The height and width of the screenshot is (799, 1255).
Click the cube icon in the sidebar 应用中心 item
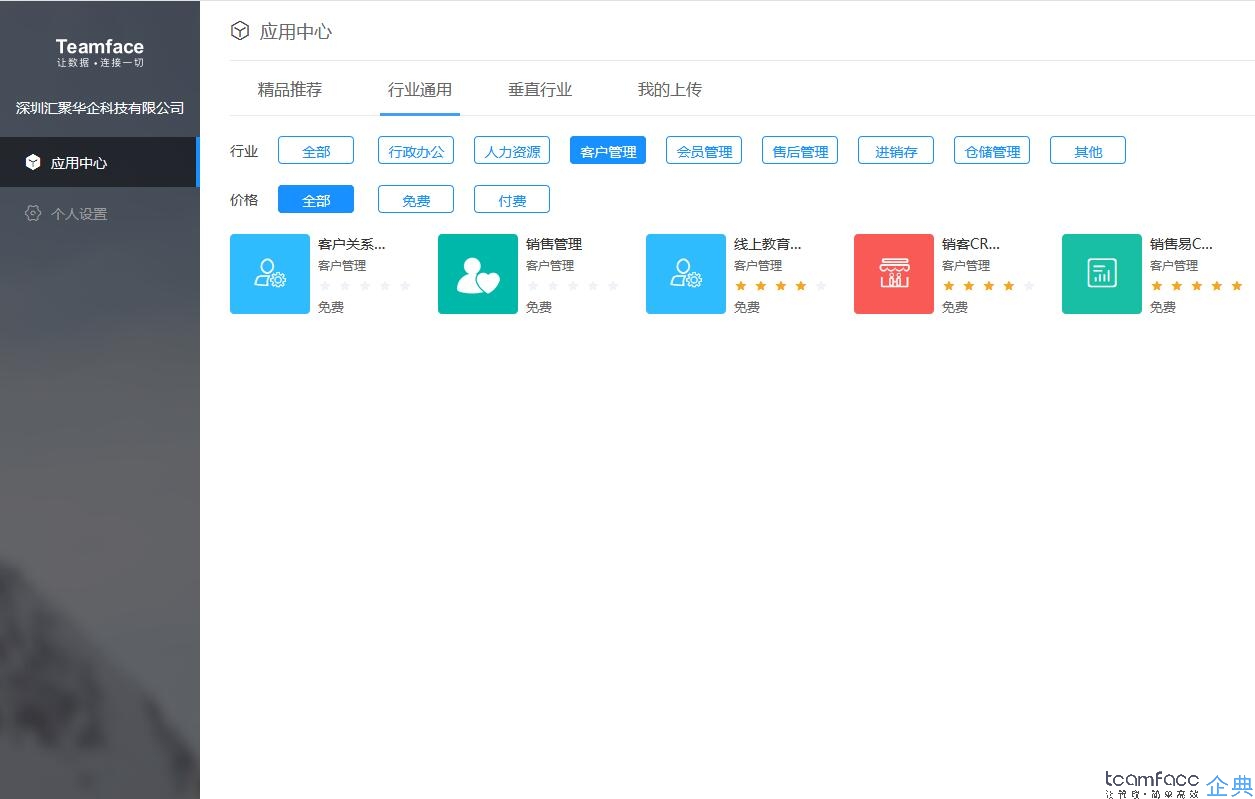tap(33, 162)
